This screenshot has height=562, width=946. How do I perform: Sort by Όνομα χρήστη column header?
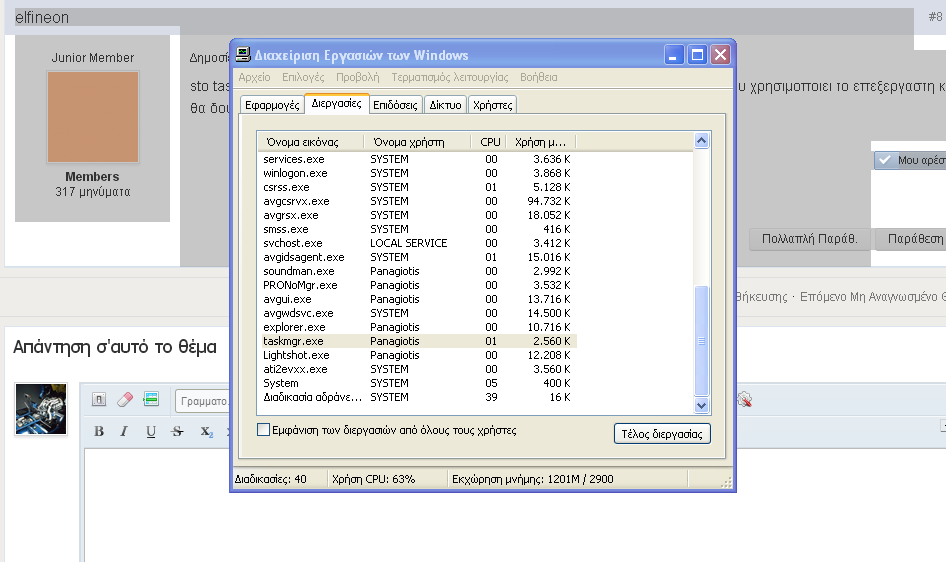[x=417, y=142]
